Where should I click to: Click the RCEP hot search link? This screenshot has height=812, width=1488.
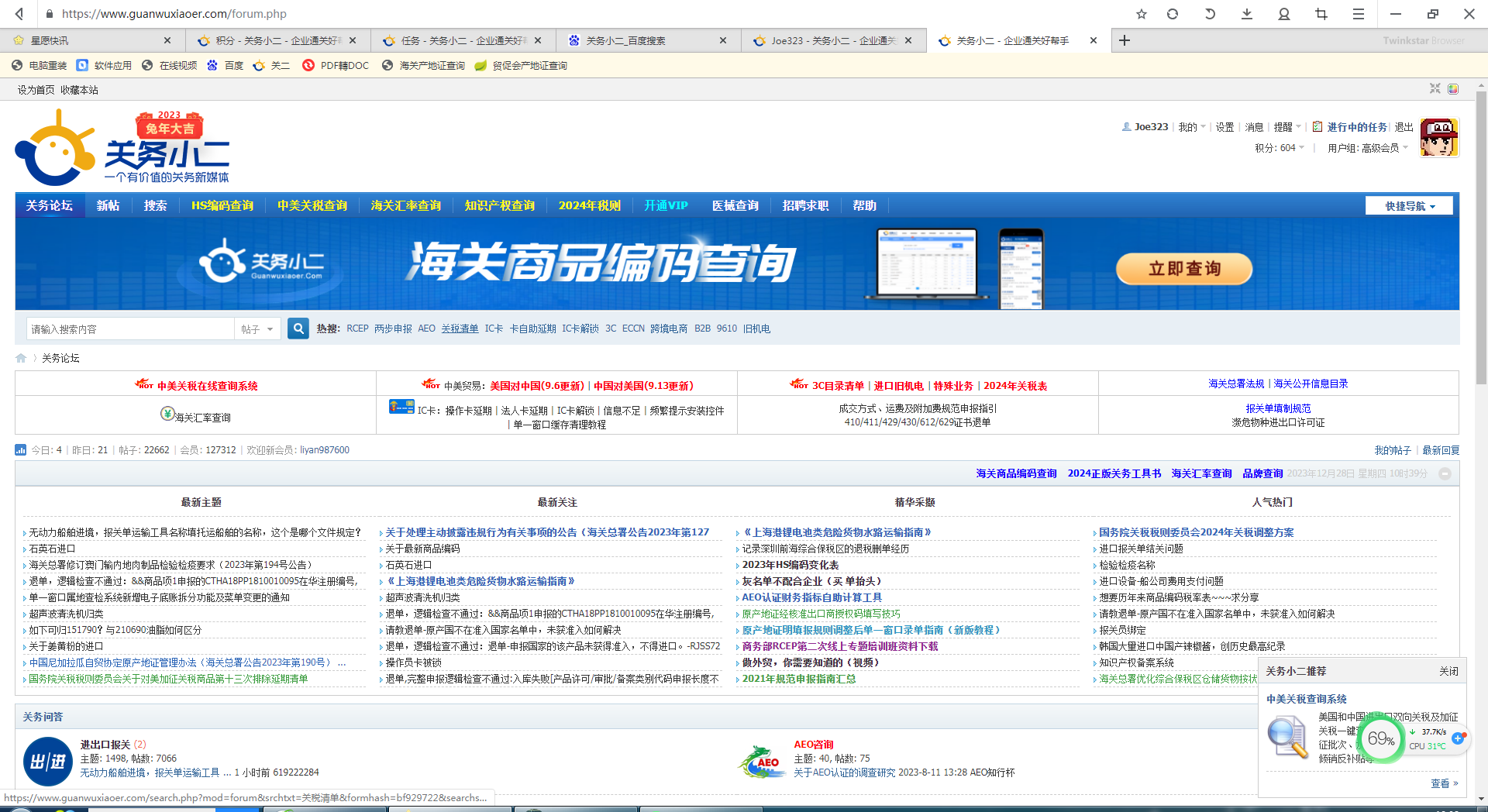tap(357, 329)
